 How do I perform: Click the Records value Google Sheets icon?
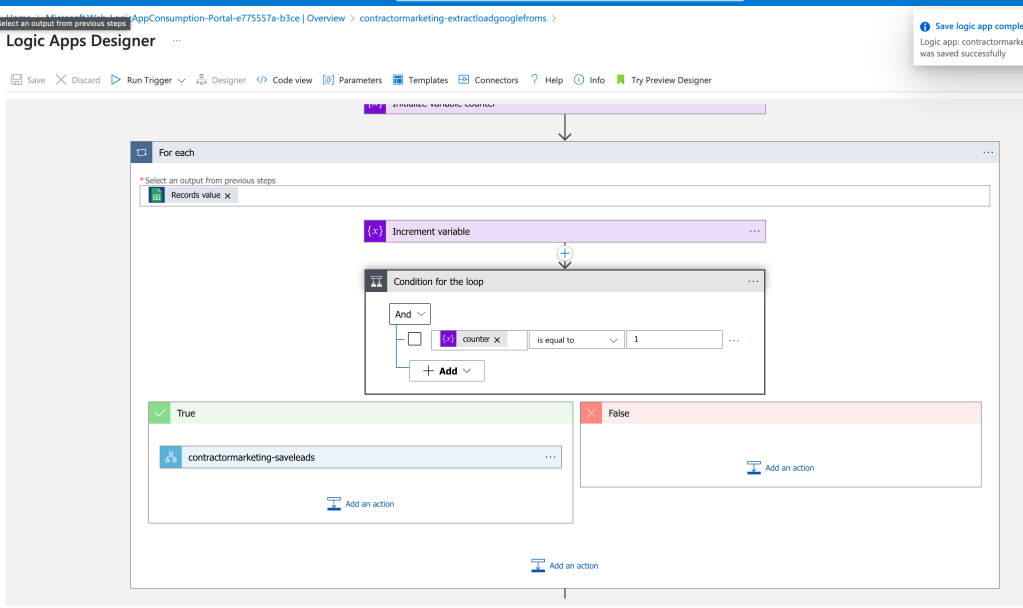157,195
